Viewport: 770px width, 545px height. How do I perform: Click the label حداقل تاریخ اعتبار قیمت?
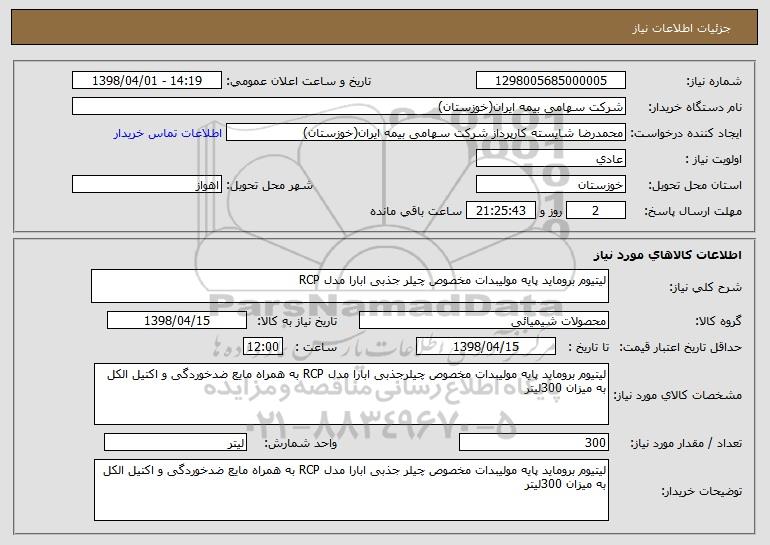click(x=680, y=347)
